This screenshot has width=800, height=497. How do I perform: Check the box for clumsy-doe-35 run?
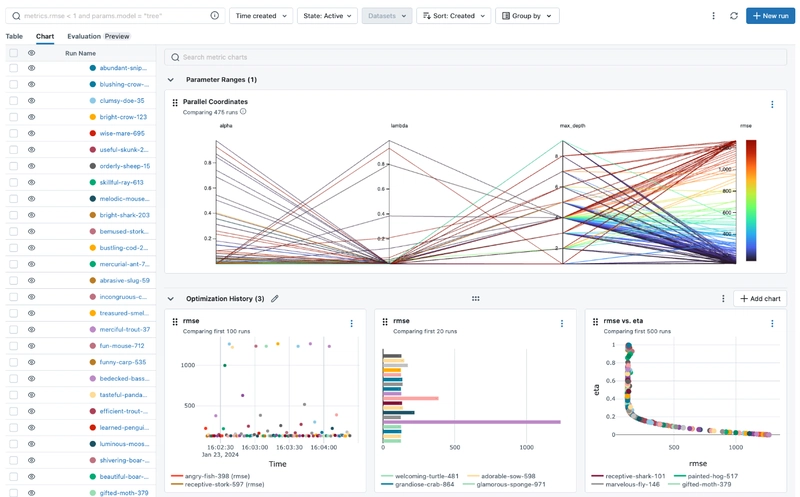[x=14, y=101]
